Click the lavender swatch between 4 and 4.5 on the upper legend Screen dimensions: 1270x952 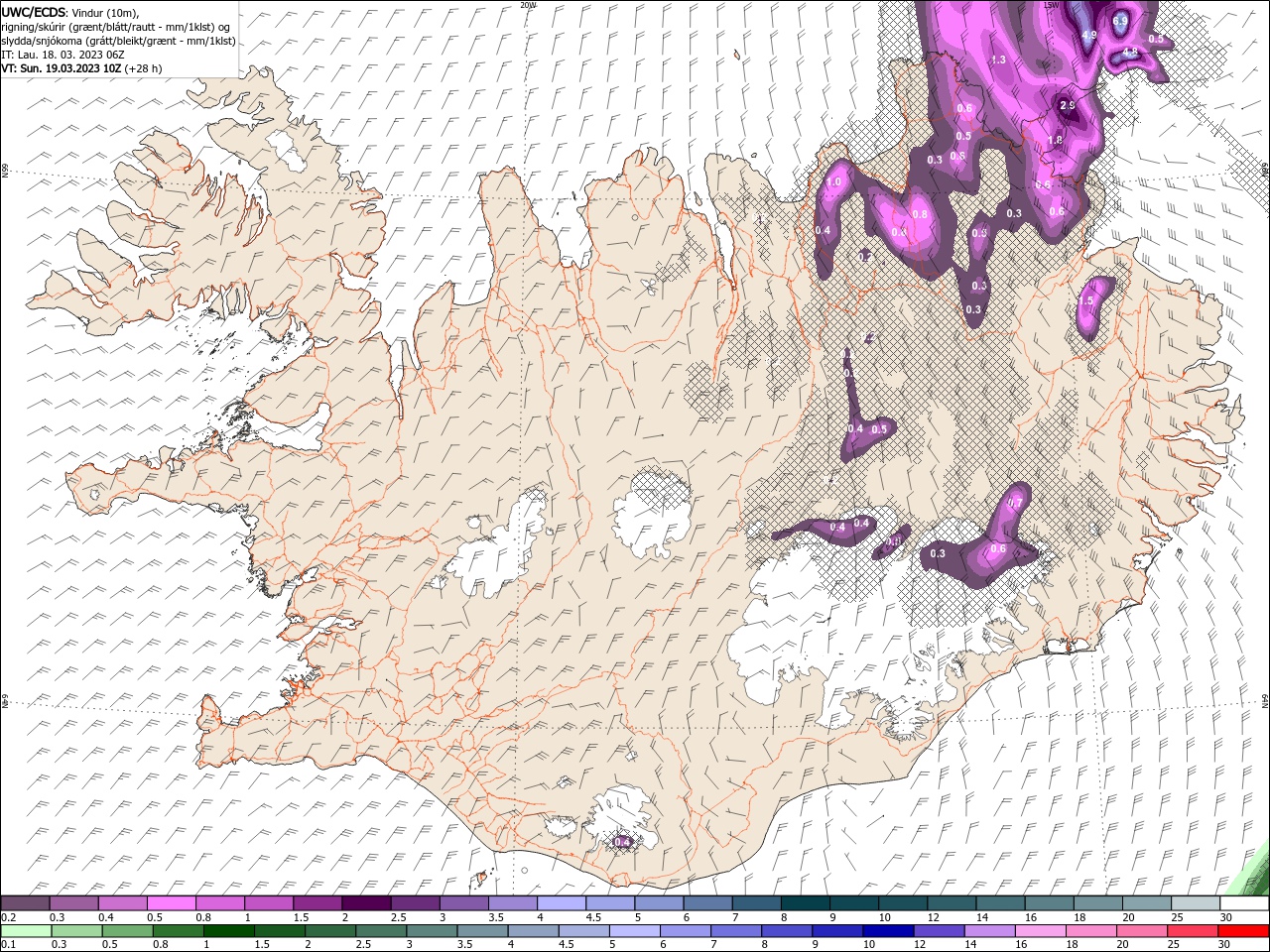coord(562,903)
